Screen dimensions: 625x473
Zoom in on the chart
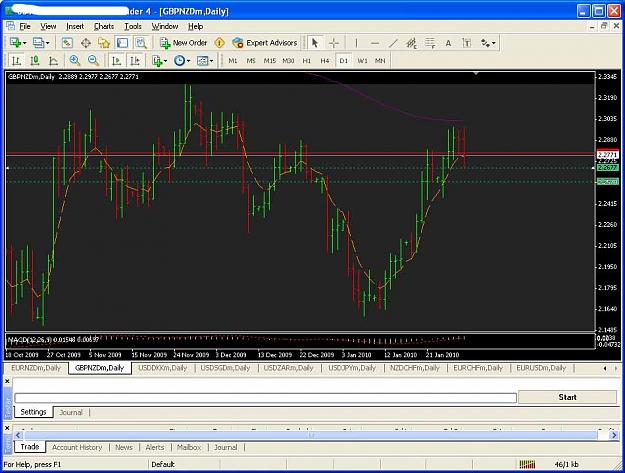[75, 61]
